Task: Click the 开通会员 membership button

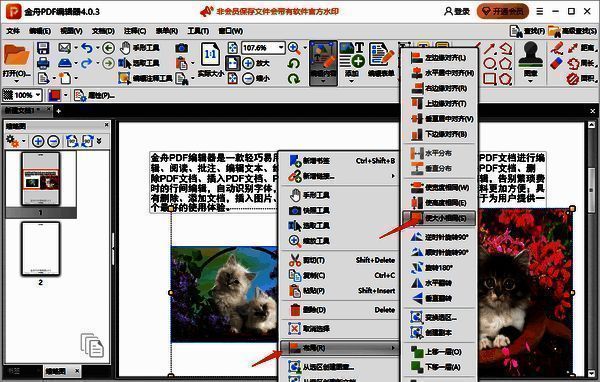Action: pyautogui.click(x=502, y=11)
